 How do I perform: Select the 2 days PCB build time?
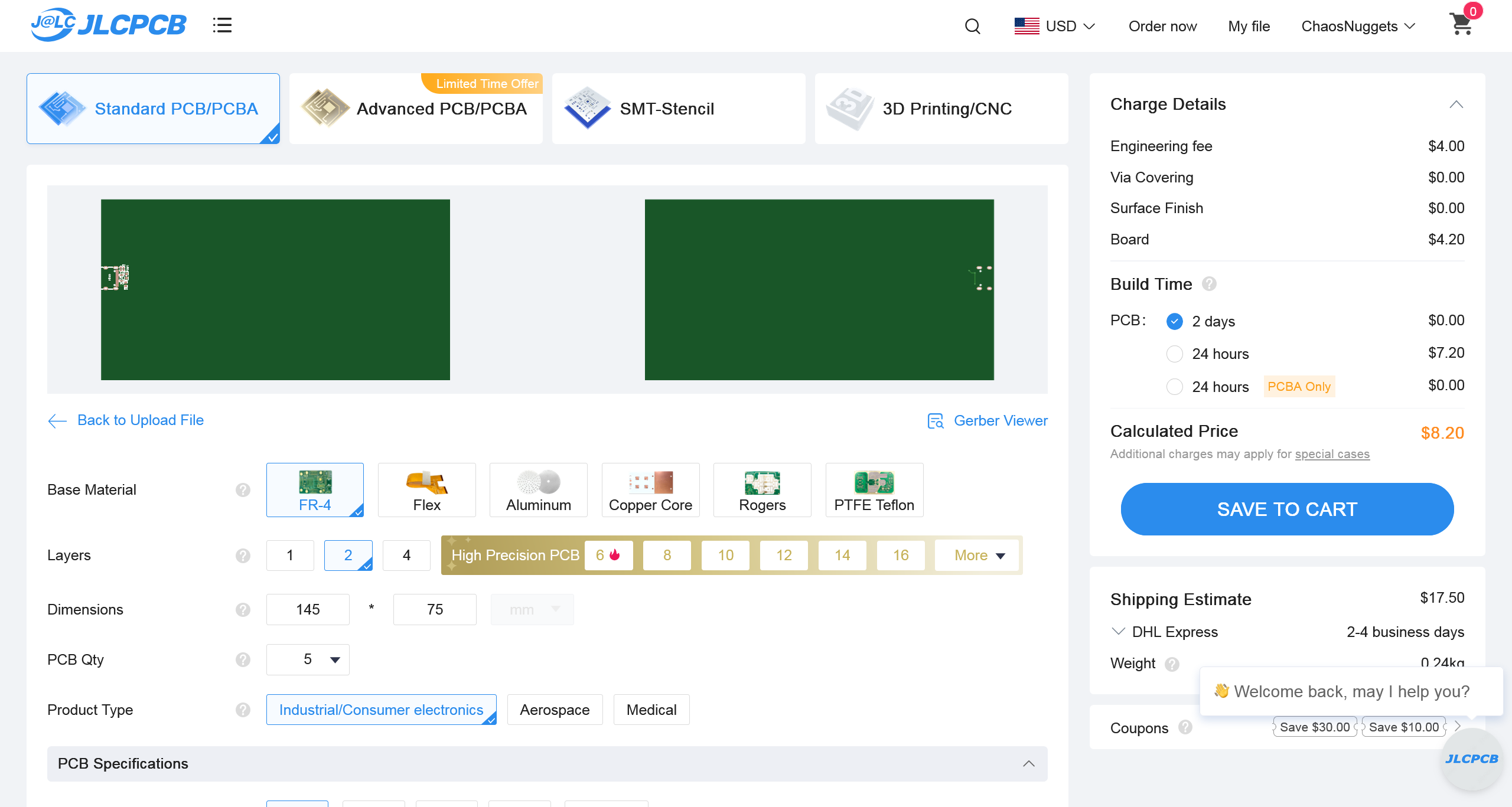coord(1175,321)
